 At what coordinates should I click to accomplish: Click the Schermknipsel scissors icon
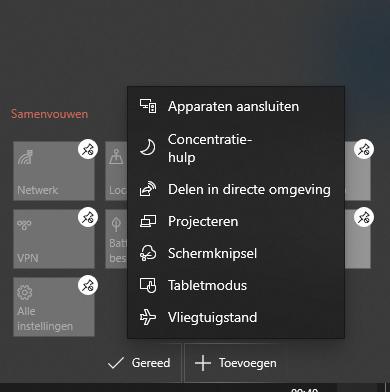[148, 253]
